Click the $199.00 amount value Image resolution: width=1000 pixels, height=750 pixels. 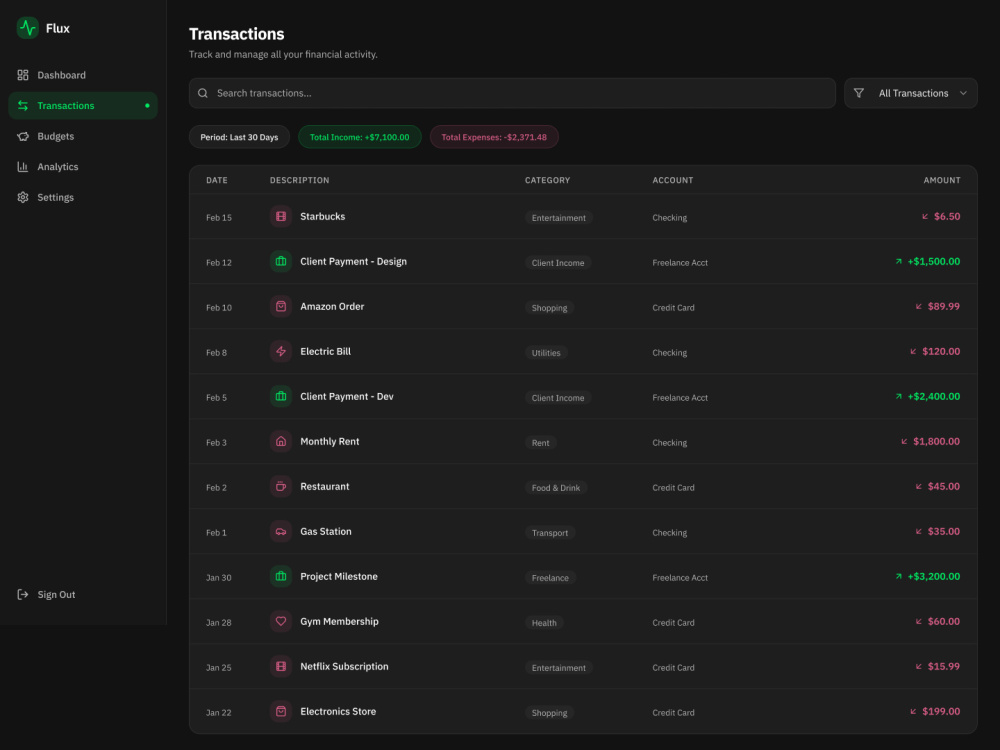(941, 712)
